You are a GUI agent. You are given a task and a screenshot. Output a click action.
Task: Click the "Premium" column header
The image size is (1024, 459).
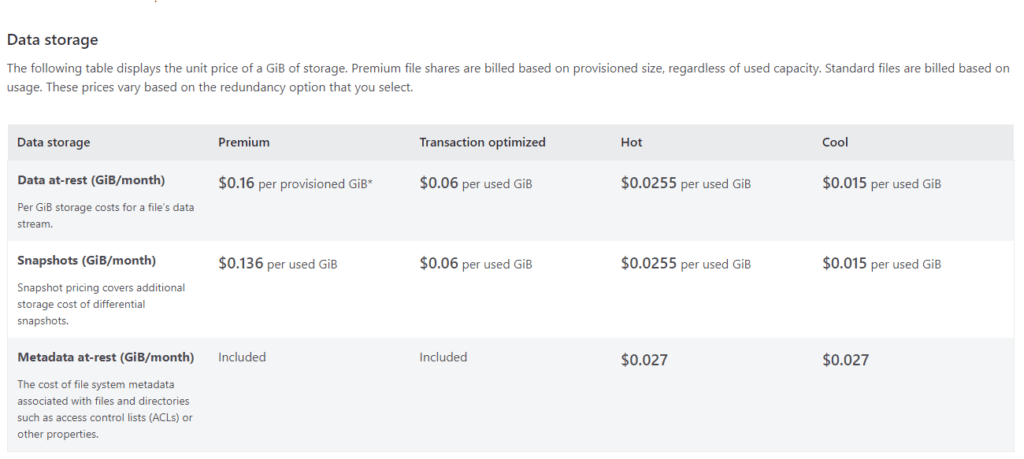click(x=244, y=142)
